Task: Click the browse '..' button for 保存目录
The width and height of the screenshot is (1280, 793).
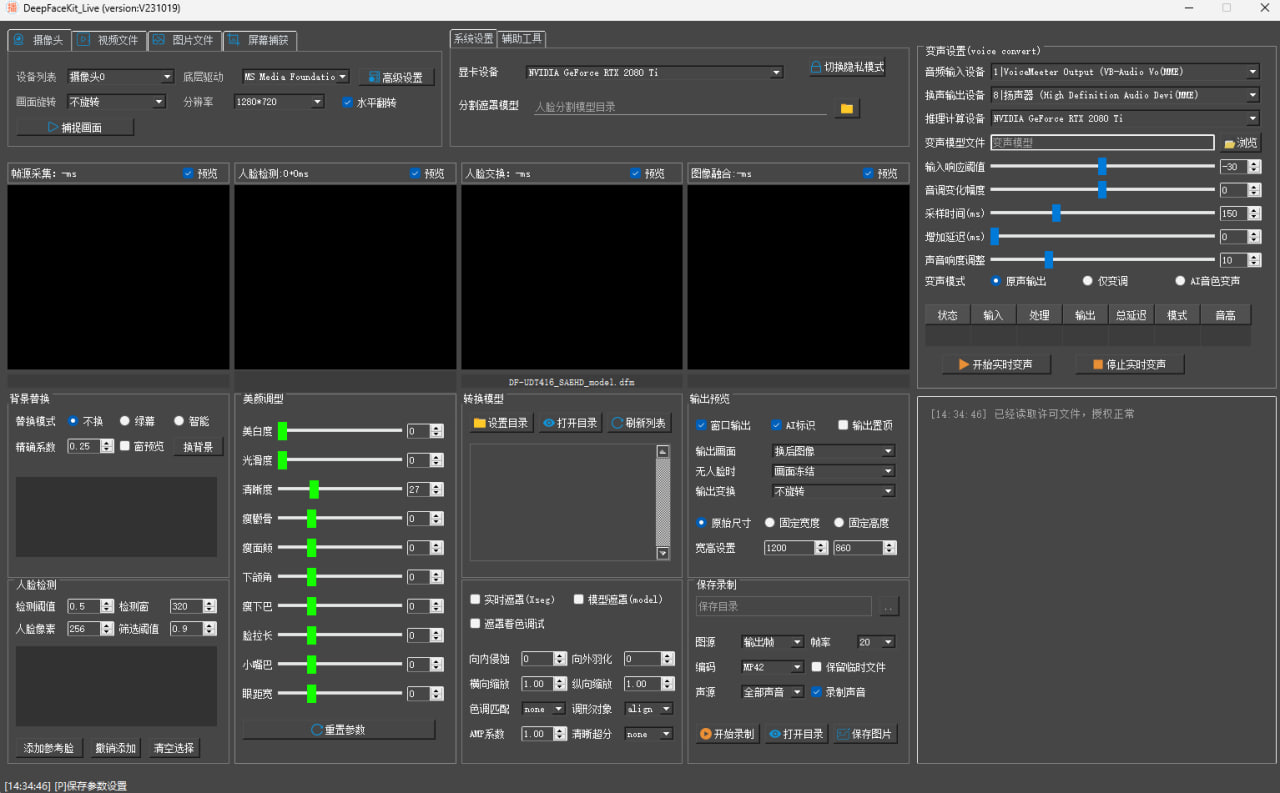Action: coord(888,606)
